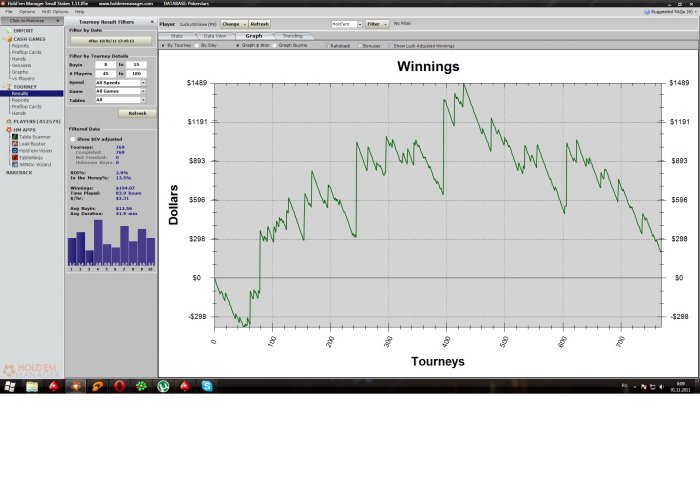Open the Import section icon

pos(8,31)
